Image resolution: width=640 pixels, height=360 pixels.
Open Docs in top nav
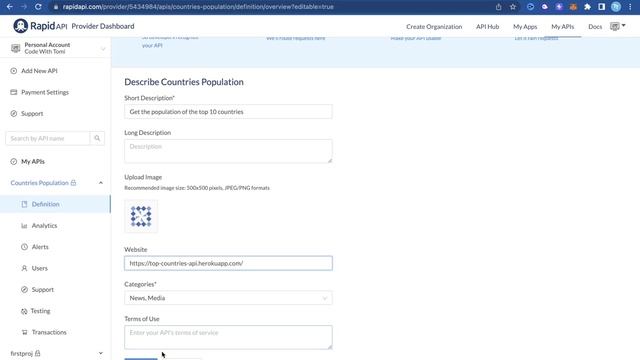tap(595, 27)
